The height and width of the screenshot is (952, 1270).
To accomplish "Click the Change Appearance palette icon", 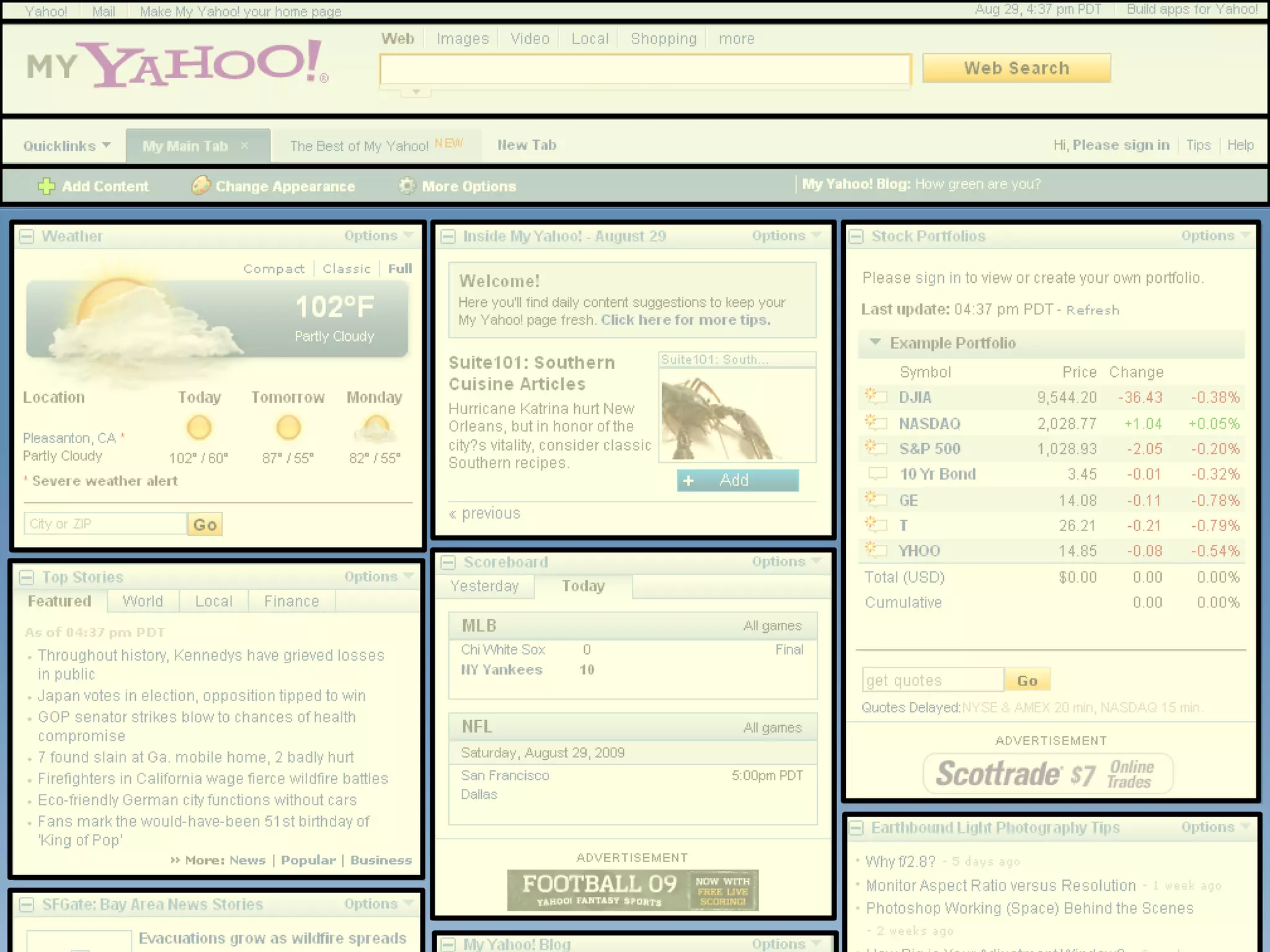I will [200, 185].
